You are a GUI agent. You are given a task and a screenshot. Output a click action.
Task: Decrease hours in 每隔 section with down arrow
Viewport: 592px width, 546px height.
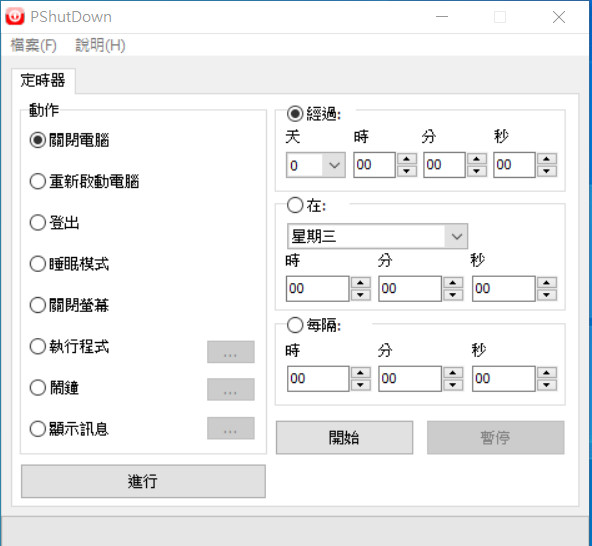click(361, 385)
